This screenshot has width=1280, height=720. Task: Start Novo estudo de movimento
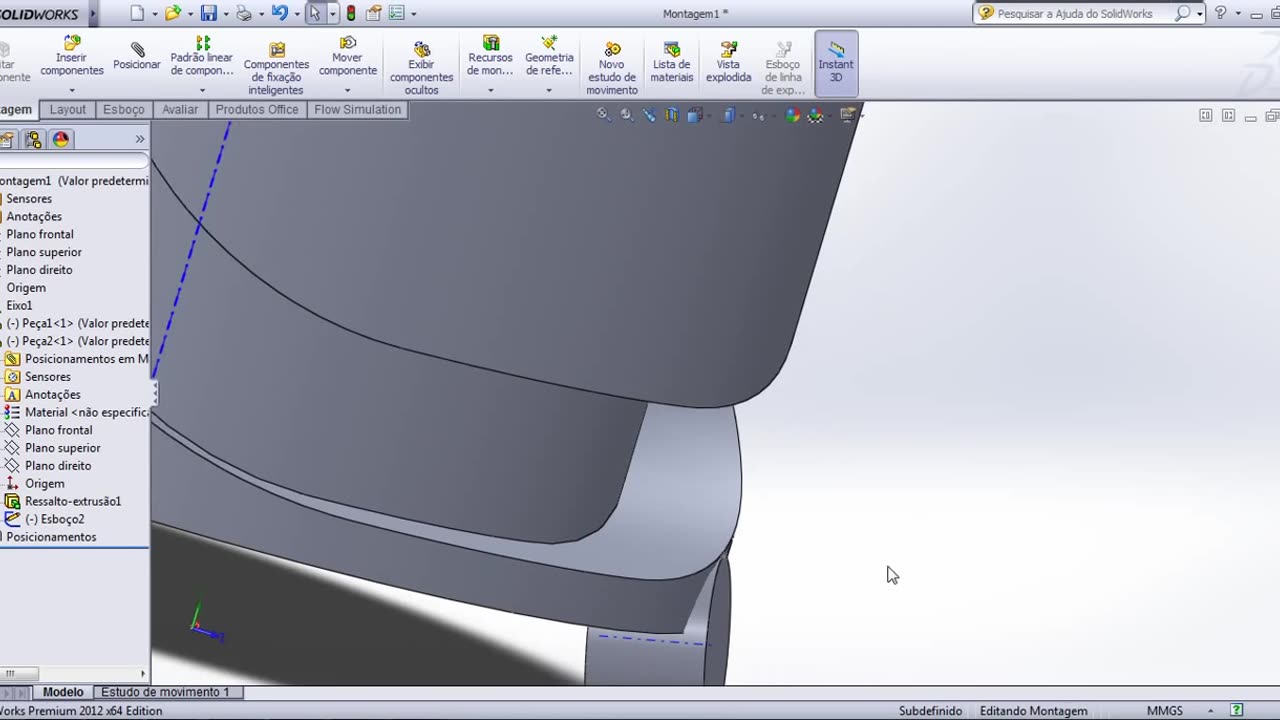click(x=612, y=68)
